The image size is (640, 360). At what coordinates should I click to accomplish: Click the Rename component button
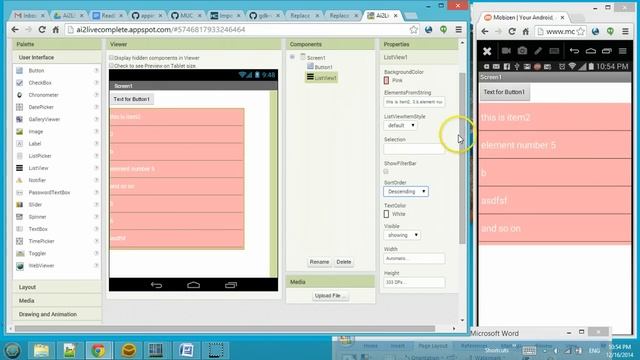(319, 262)
